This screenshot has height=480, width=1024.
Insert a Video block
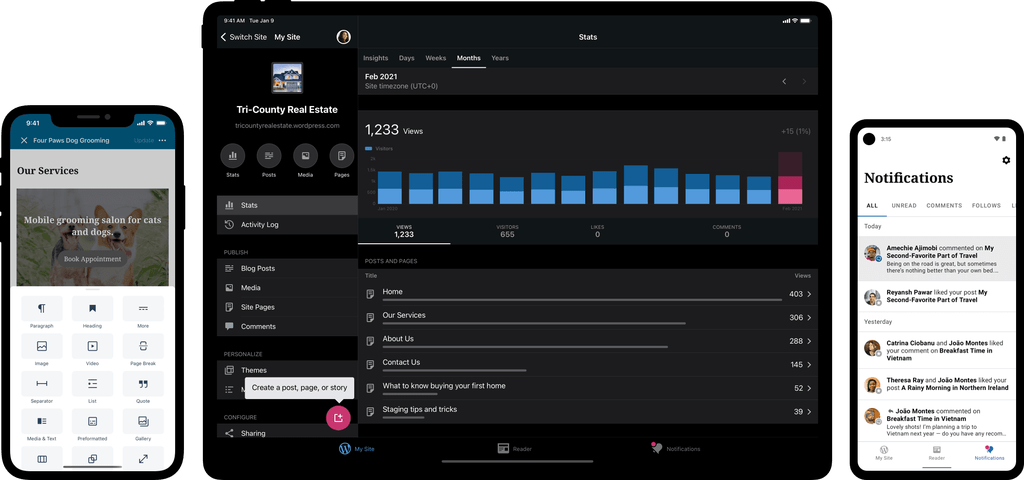92,345
